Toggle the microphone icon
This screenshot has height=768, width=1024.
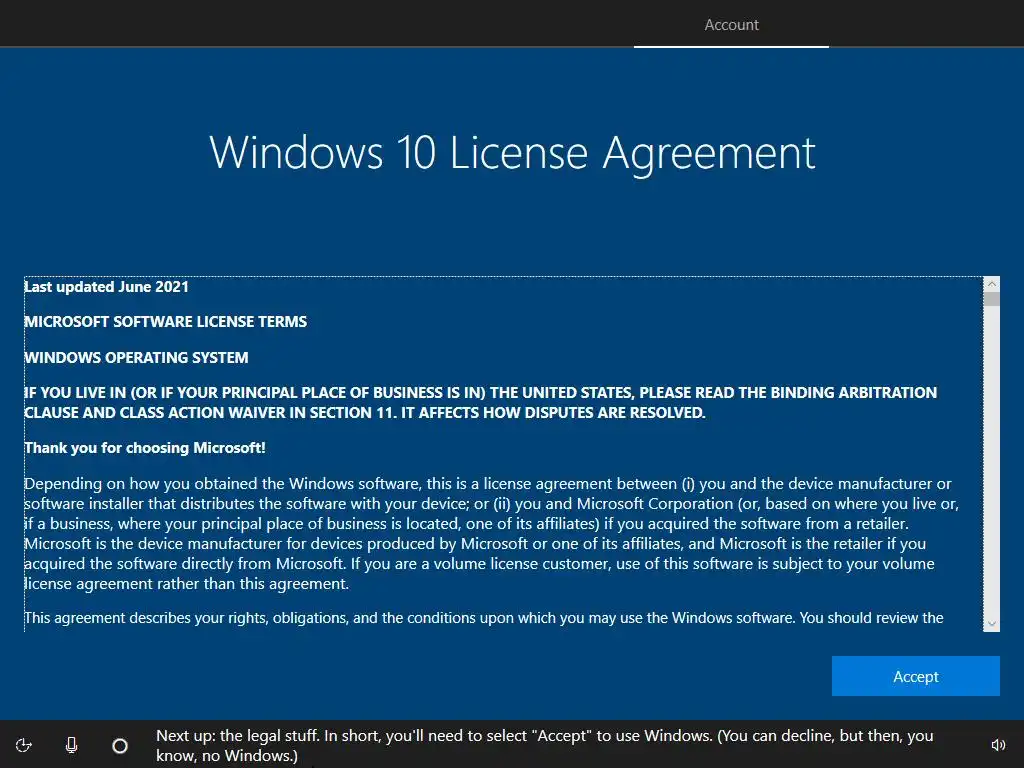pyautogui.click(x=72, y=745)
